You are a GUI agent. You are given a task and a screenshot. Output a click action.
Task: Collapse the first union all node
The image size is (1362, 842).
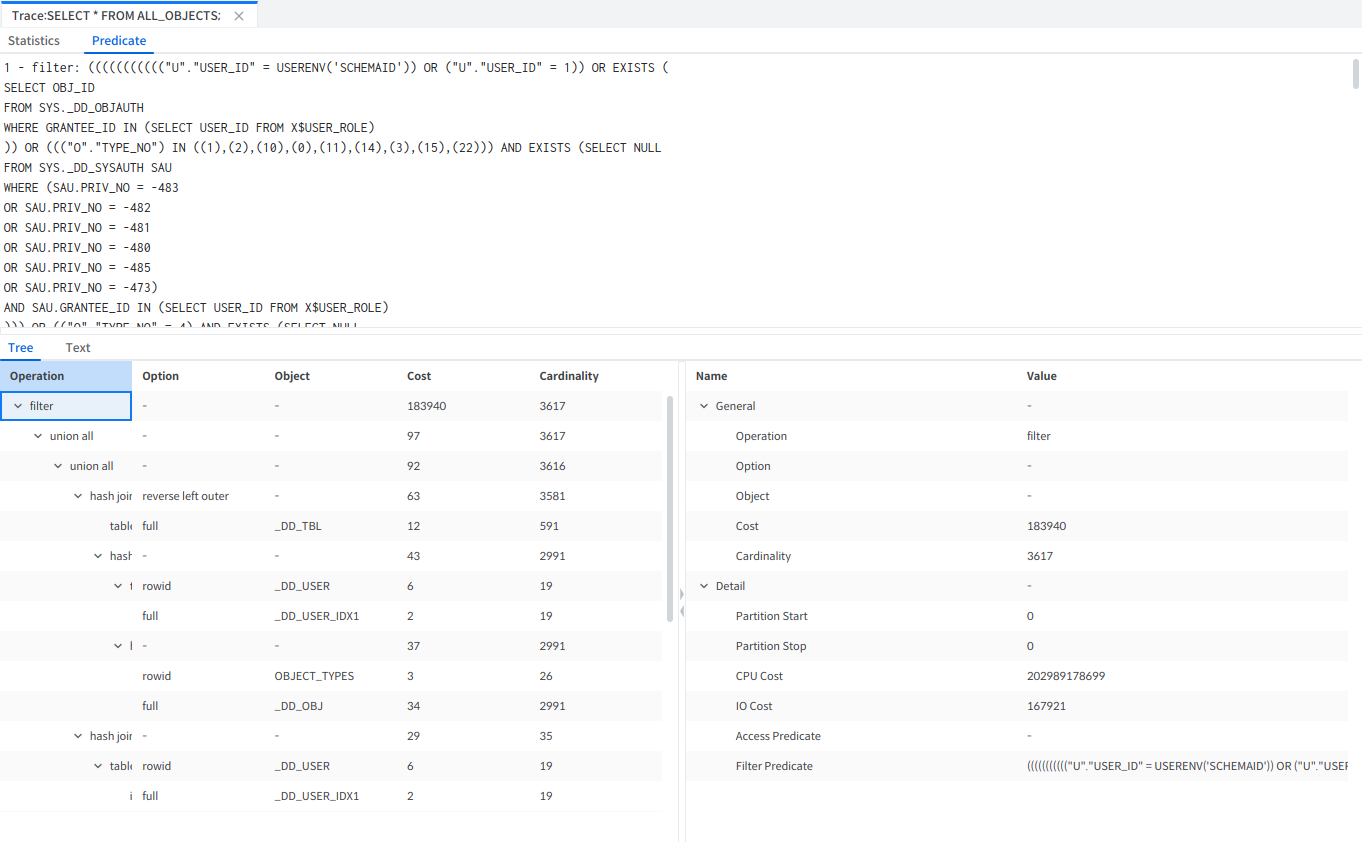38,436
